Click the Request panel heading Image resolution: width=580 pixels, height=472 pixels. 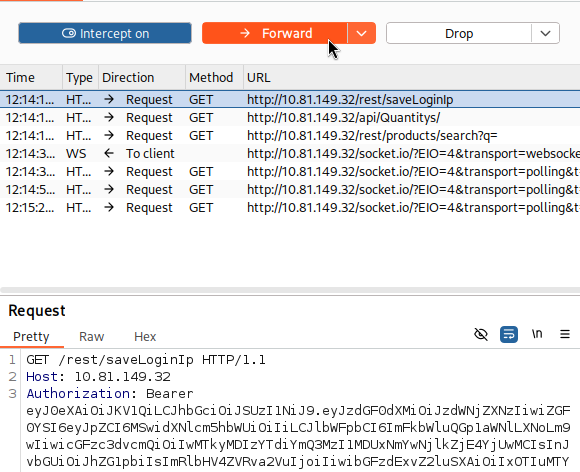(37, 311)
